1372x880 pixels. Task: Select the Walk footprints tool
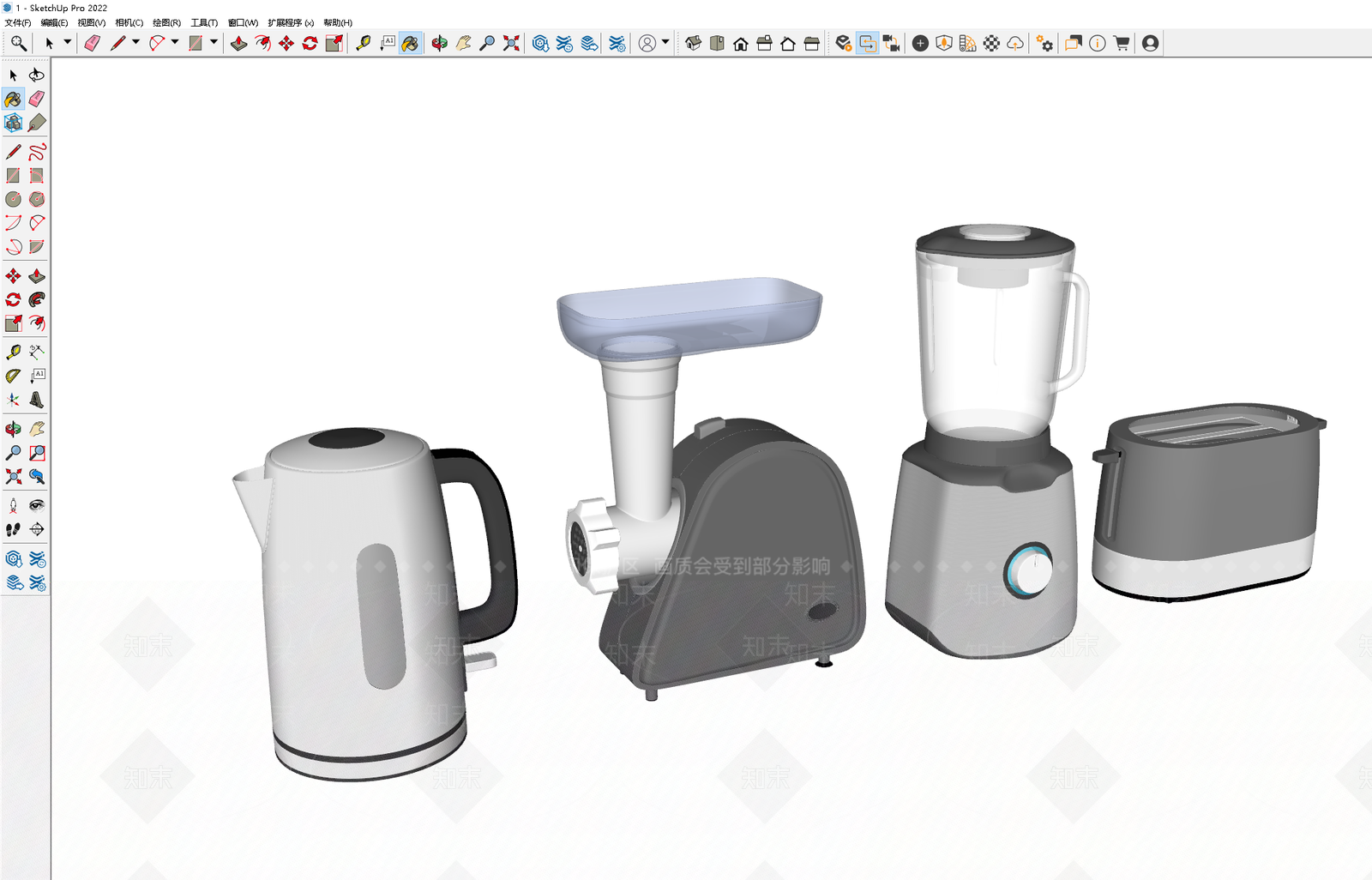coord(13,529)
